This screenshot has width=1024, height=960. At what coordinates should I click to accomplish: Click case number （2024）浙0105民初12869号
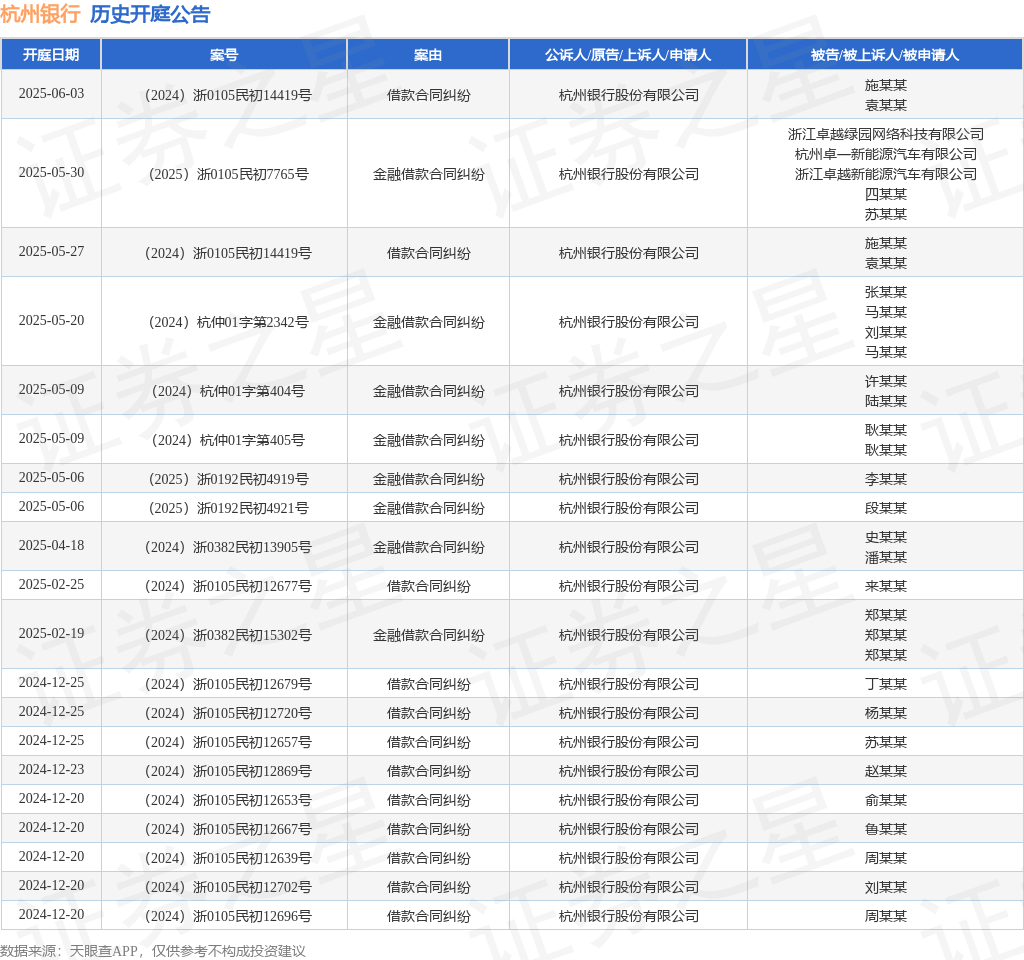(x=225, y=771)
